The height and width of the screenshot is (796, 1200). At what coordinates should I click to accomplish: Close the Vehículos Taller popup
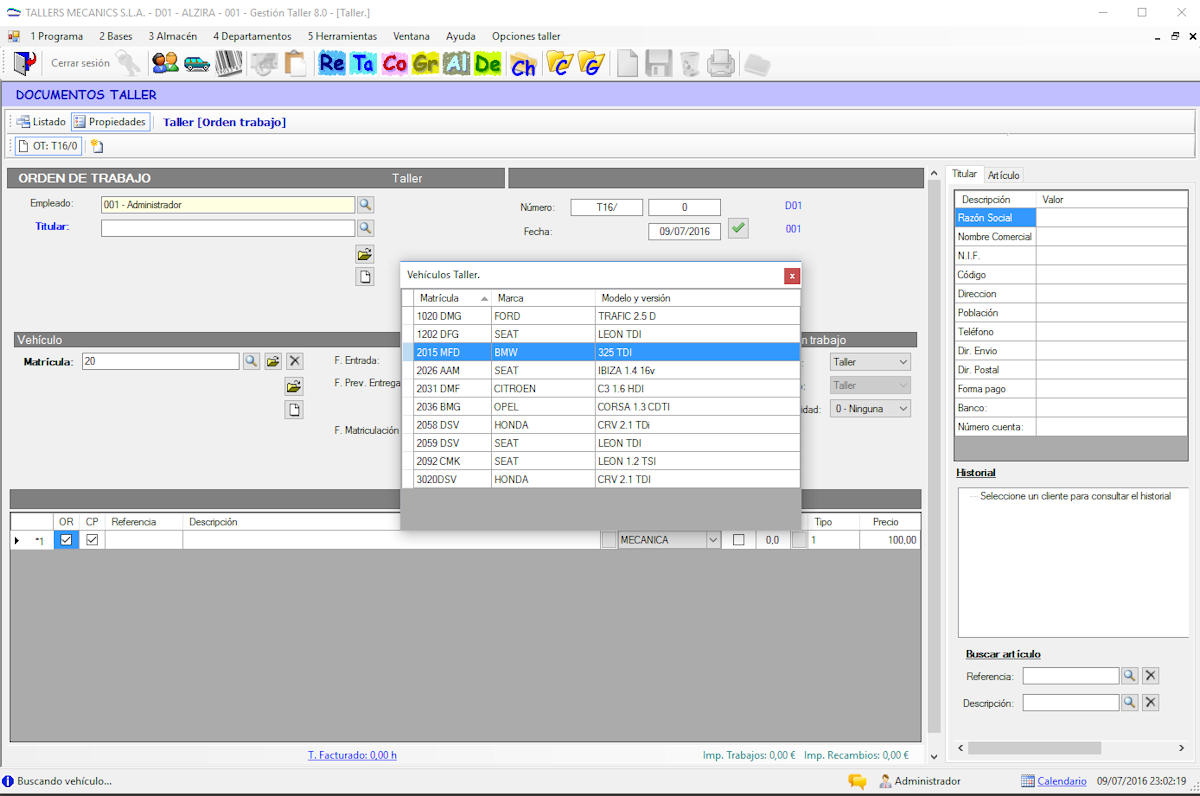click(x=792, y=275)
